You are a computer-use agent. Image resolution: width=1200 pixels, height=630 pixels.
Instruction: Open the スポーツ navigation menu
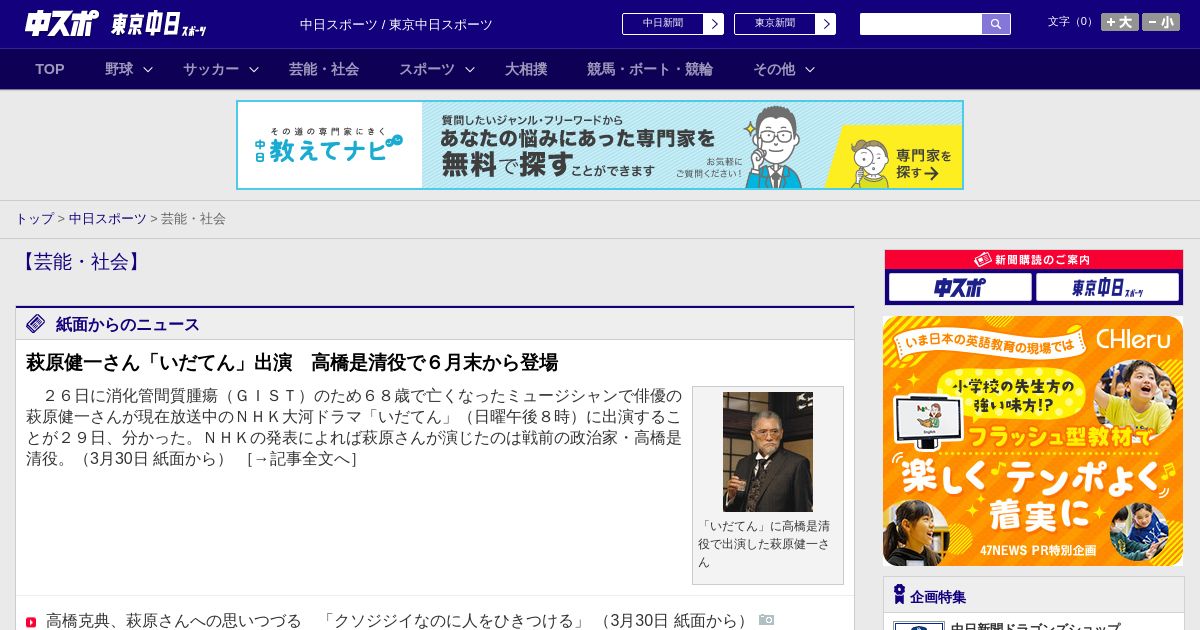tap(427, 69)
